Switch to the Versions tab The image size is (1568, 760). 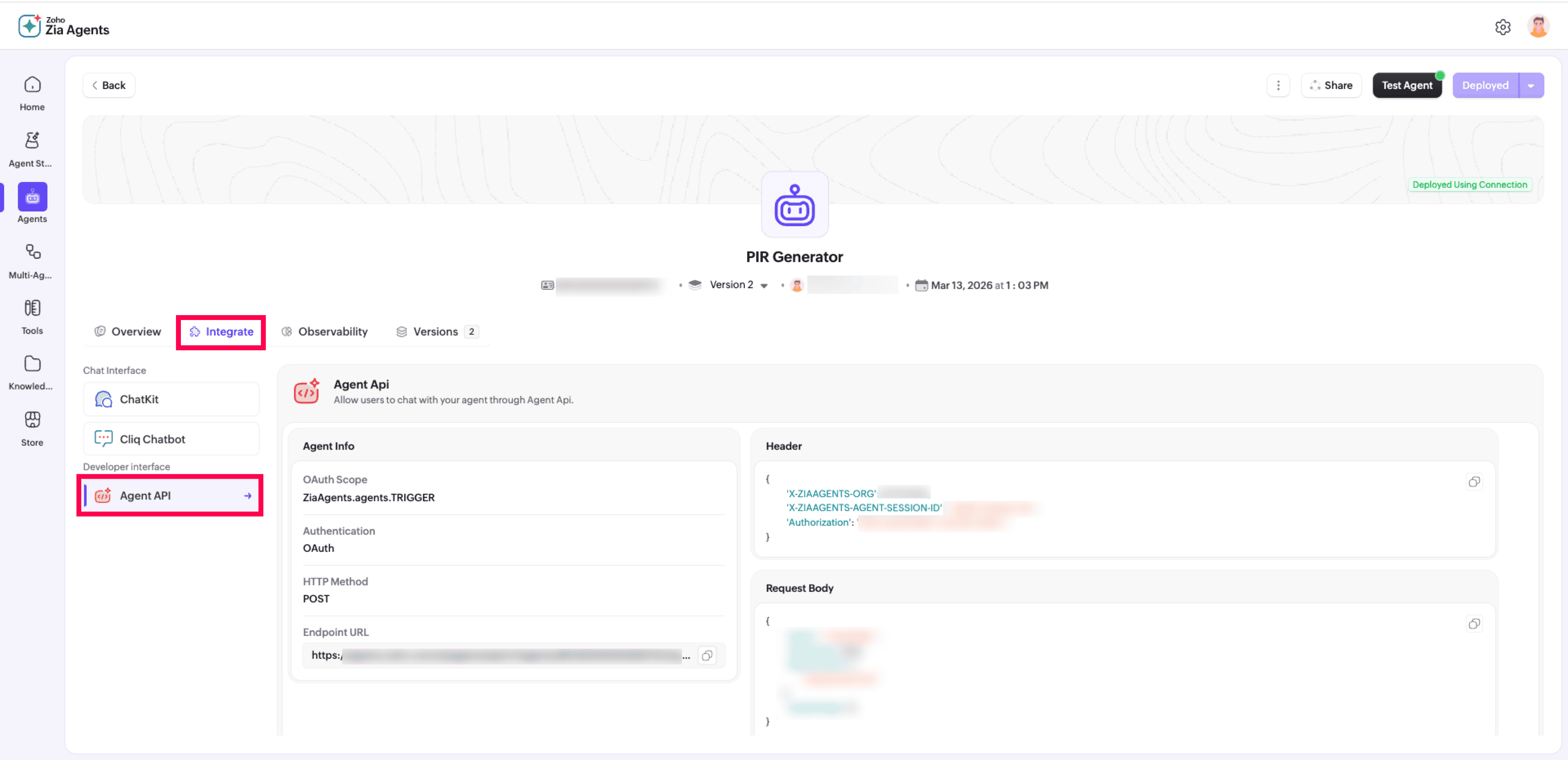436,331
